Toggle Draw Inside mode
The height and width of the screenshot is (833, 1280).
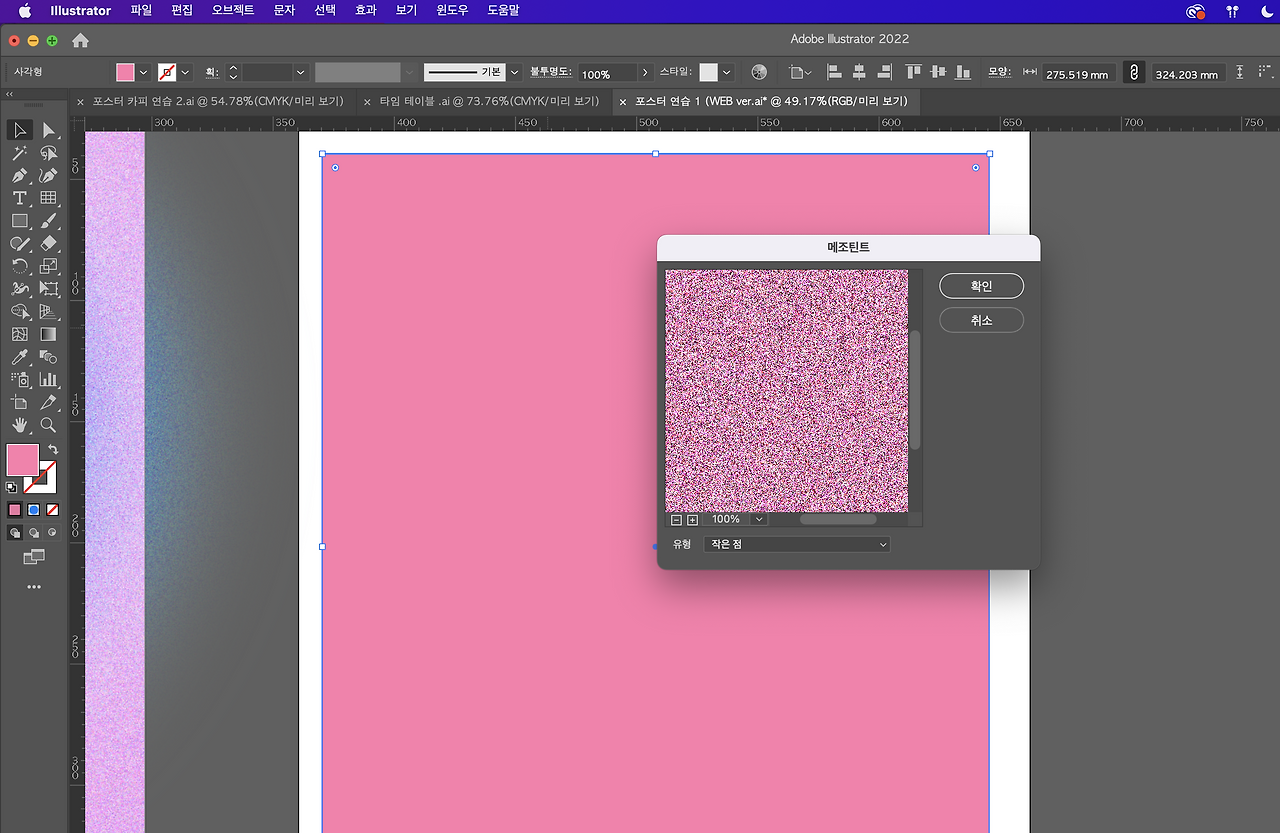[52, 533]
